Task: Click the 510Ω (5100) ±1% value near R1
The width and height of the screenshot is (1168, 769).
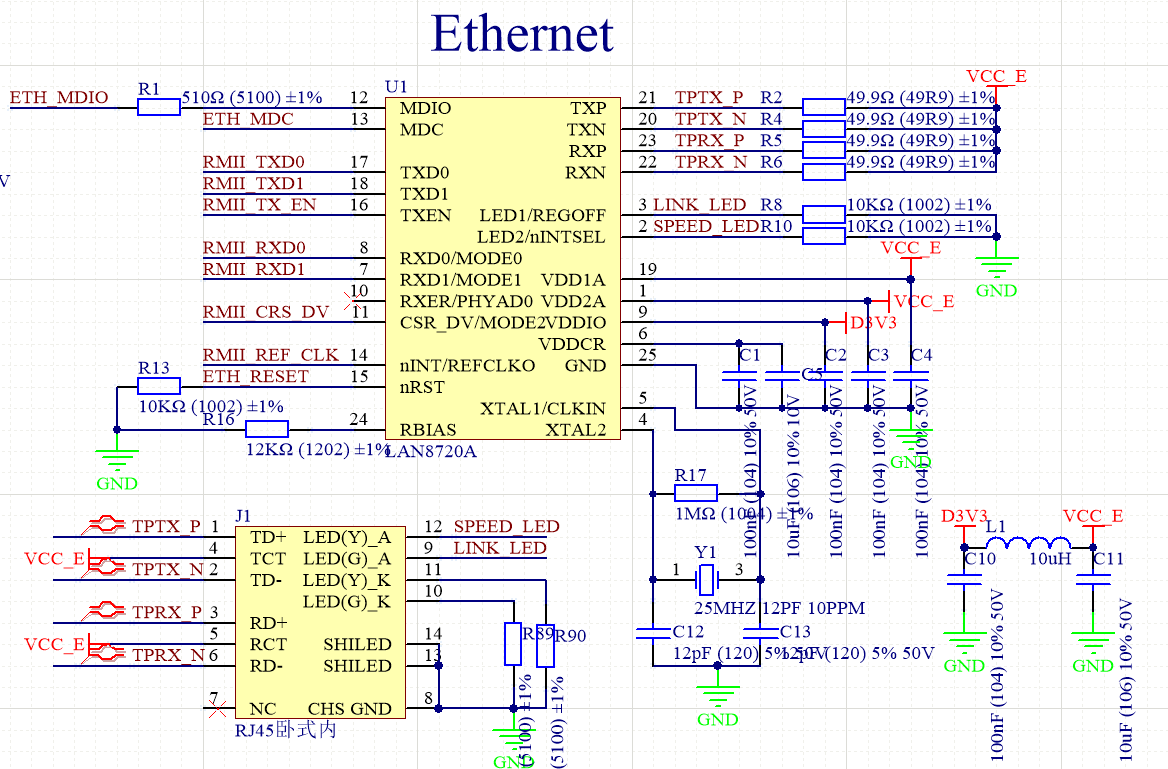Action: 253,98
